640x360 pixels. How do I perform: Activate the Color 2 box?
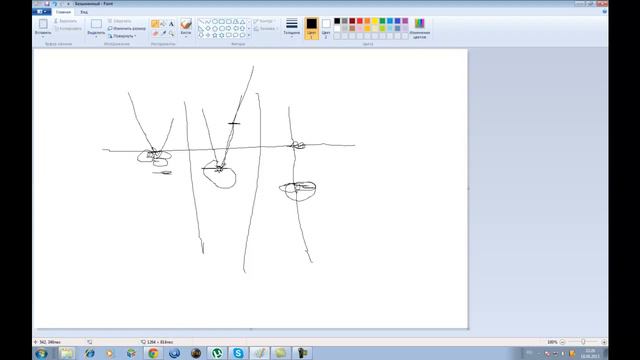pyautogui.click(x=326, y=28)
